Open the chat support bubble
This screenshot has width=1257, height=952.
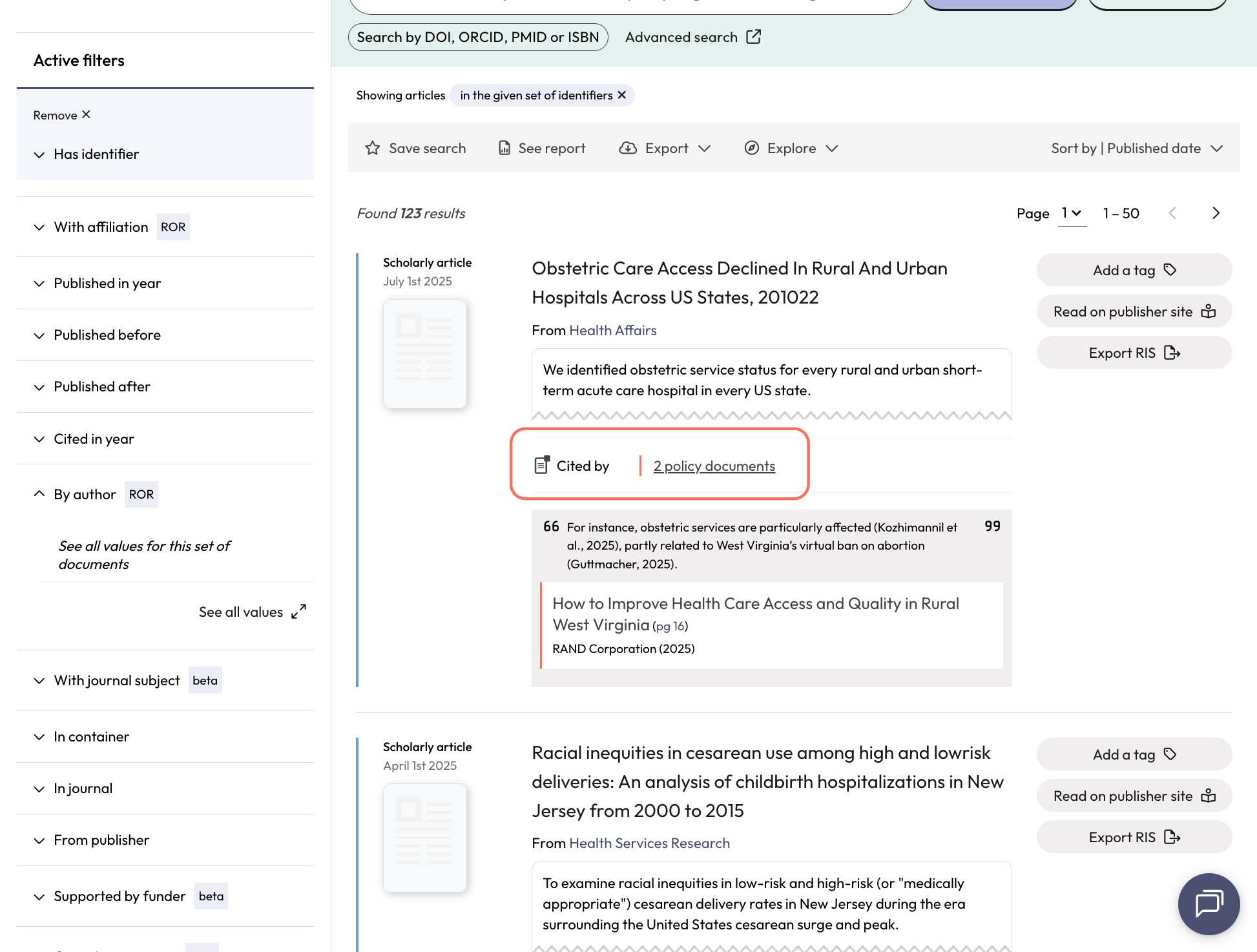click(1209, 904)
